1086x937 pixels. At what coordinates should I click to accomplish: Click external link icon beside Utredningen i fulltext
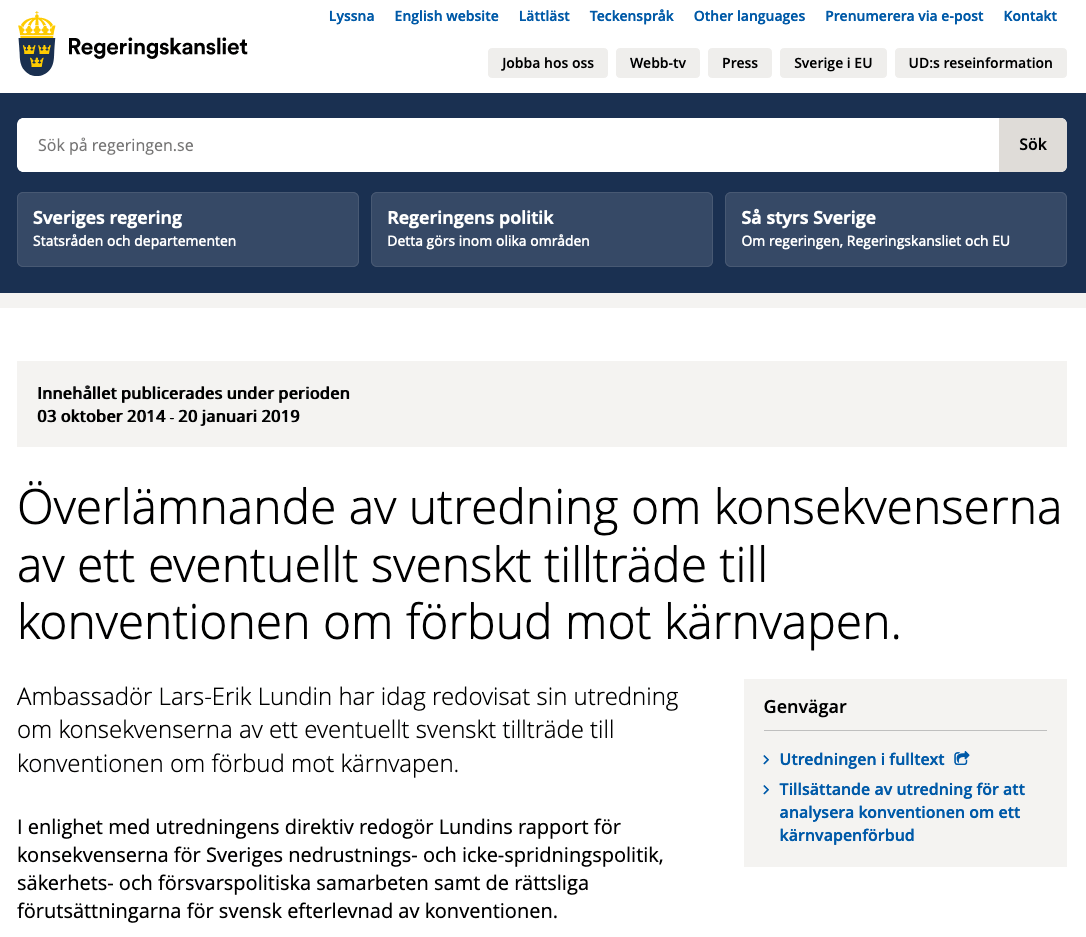coord(962,759)
